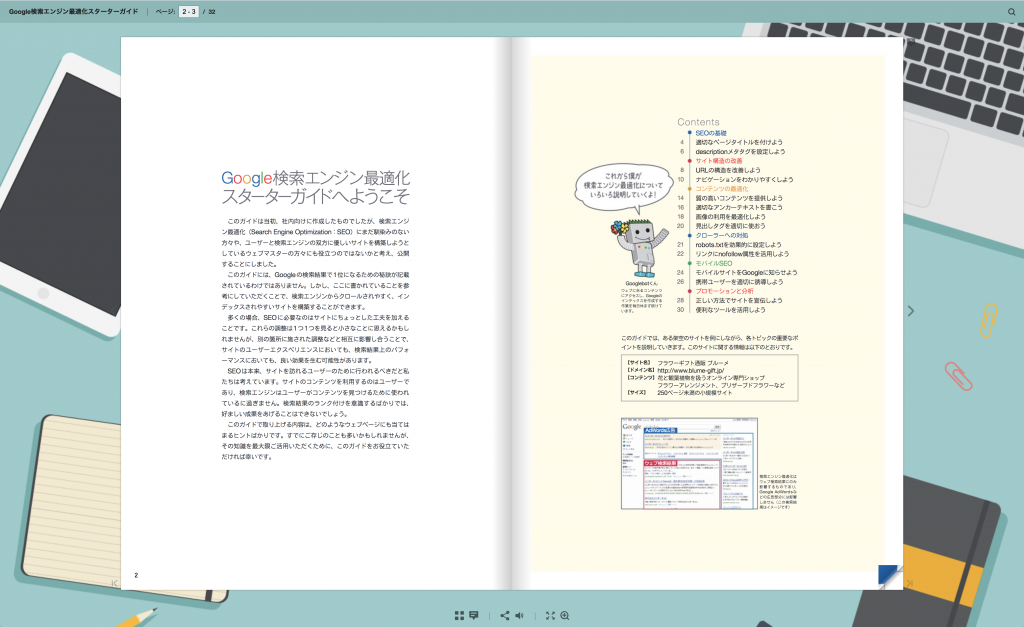Click entry '携帯ユーザーを適切に誘導しよう'

(x=739, y=282)
